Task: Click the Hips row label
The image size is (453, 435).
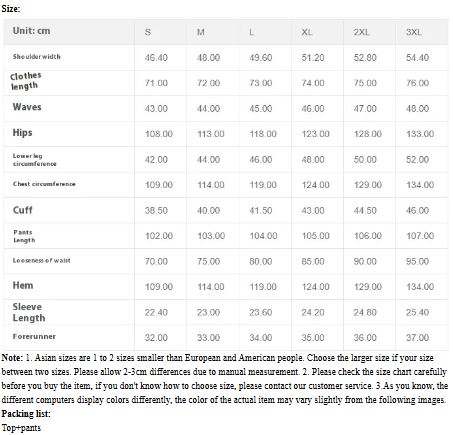Action: (x=22, y=133)
